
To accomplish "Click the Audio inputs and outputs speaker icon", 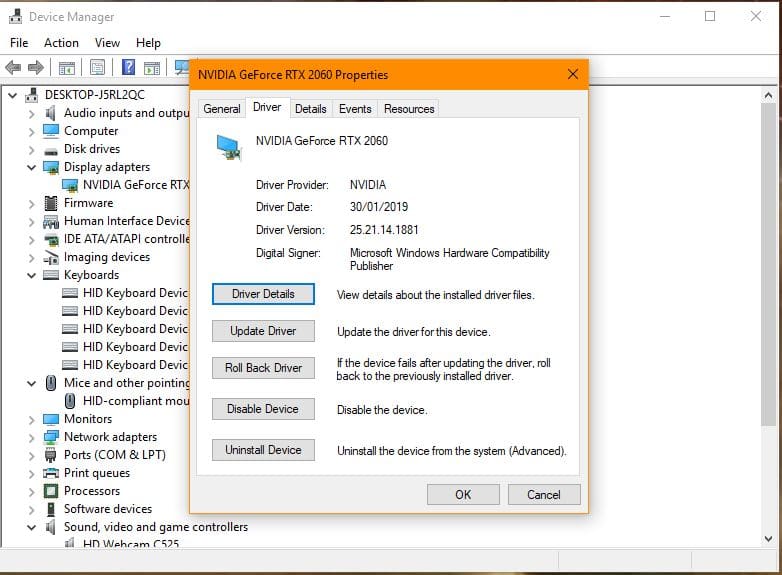I will point(51,113).
